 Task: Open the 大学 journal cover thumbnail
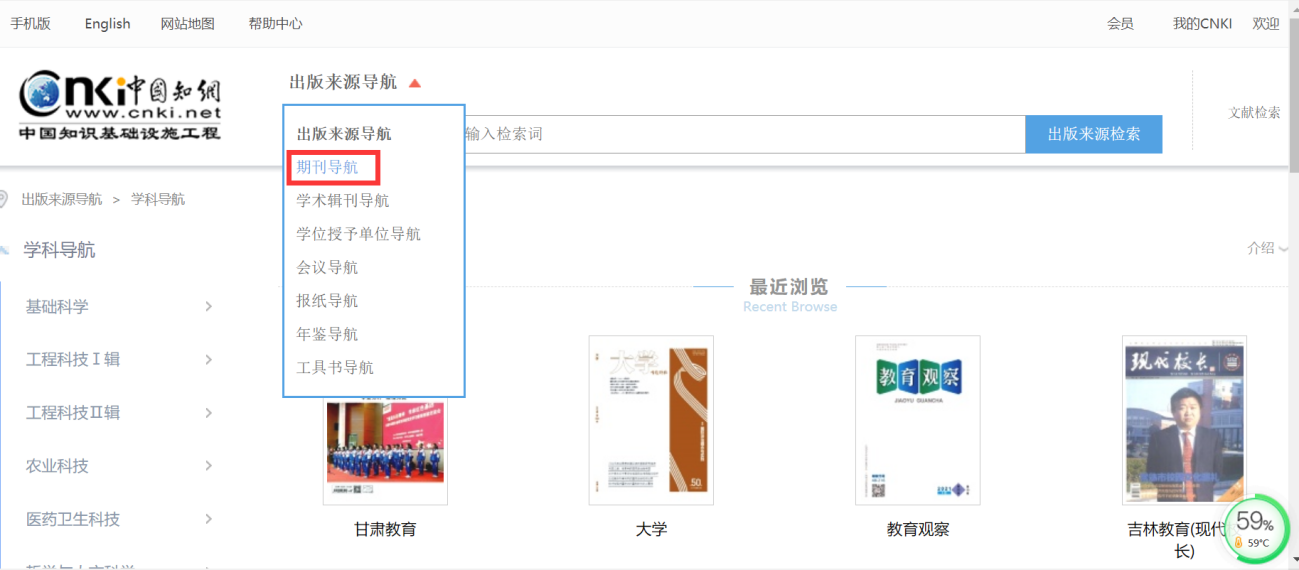[651, 420]
